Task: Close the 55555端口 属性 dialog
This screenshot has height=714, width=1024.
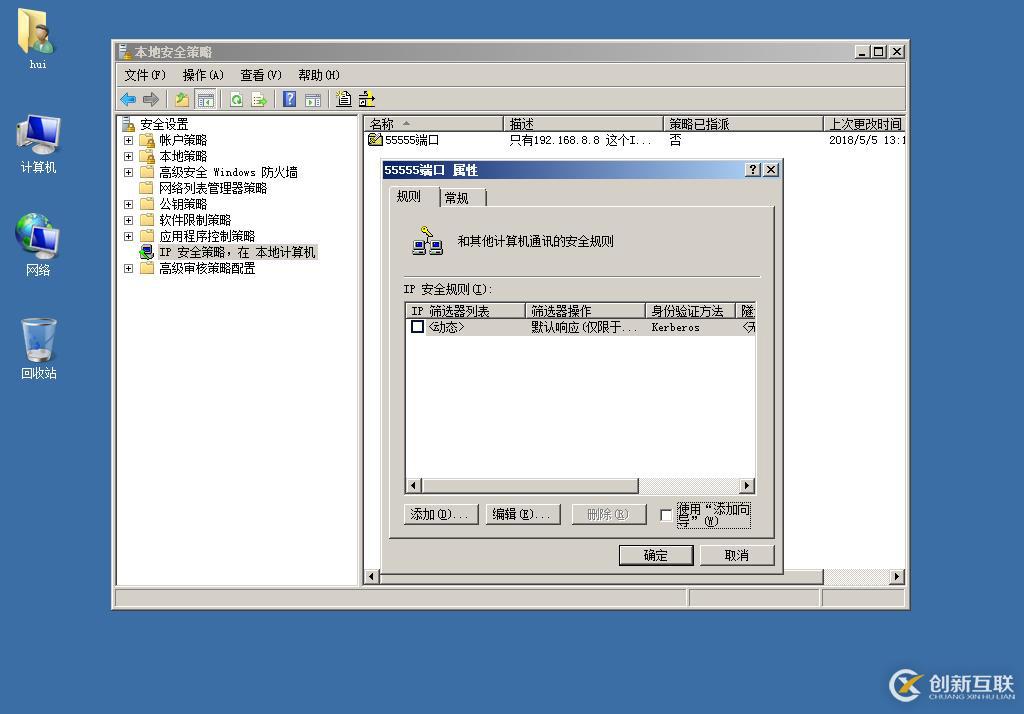Action: pos(771,170)
